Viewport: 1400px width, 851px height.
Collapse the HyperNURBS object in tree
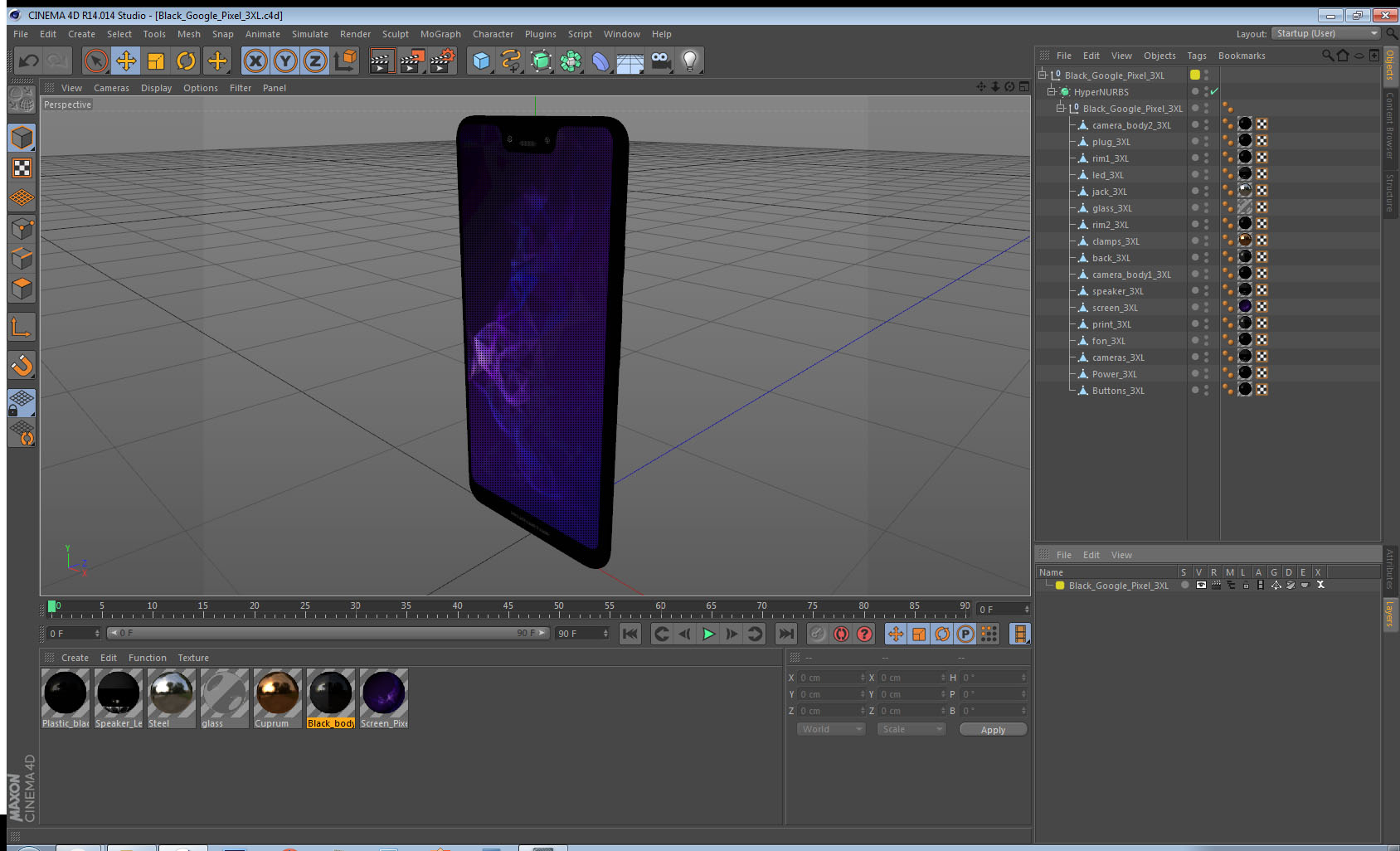tap(1052, 91)
